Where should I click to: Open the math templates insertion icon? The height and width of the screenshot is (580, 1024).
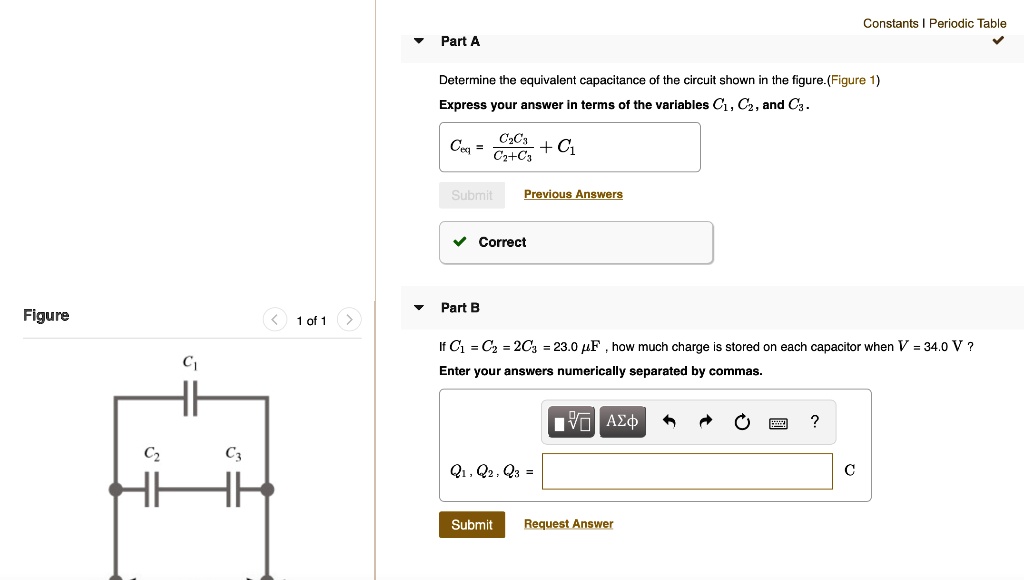[x=569, y=421]
